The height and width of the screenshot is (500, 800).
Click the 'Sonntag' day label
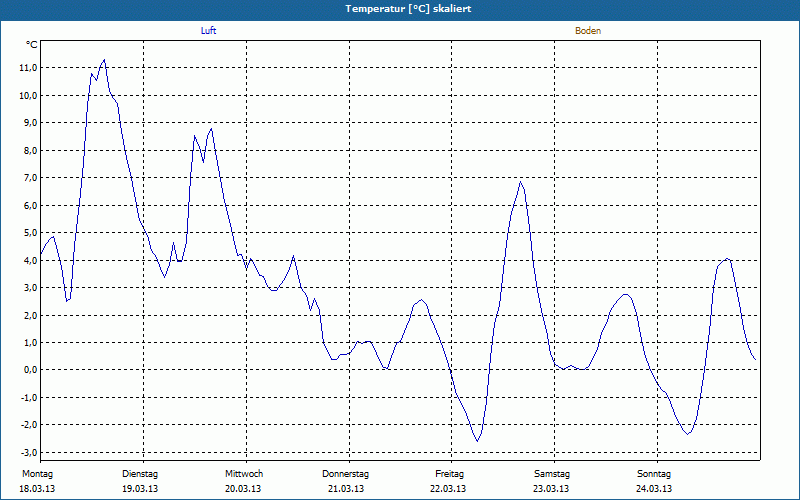(x=654, y=474)
